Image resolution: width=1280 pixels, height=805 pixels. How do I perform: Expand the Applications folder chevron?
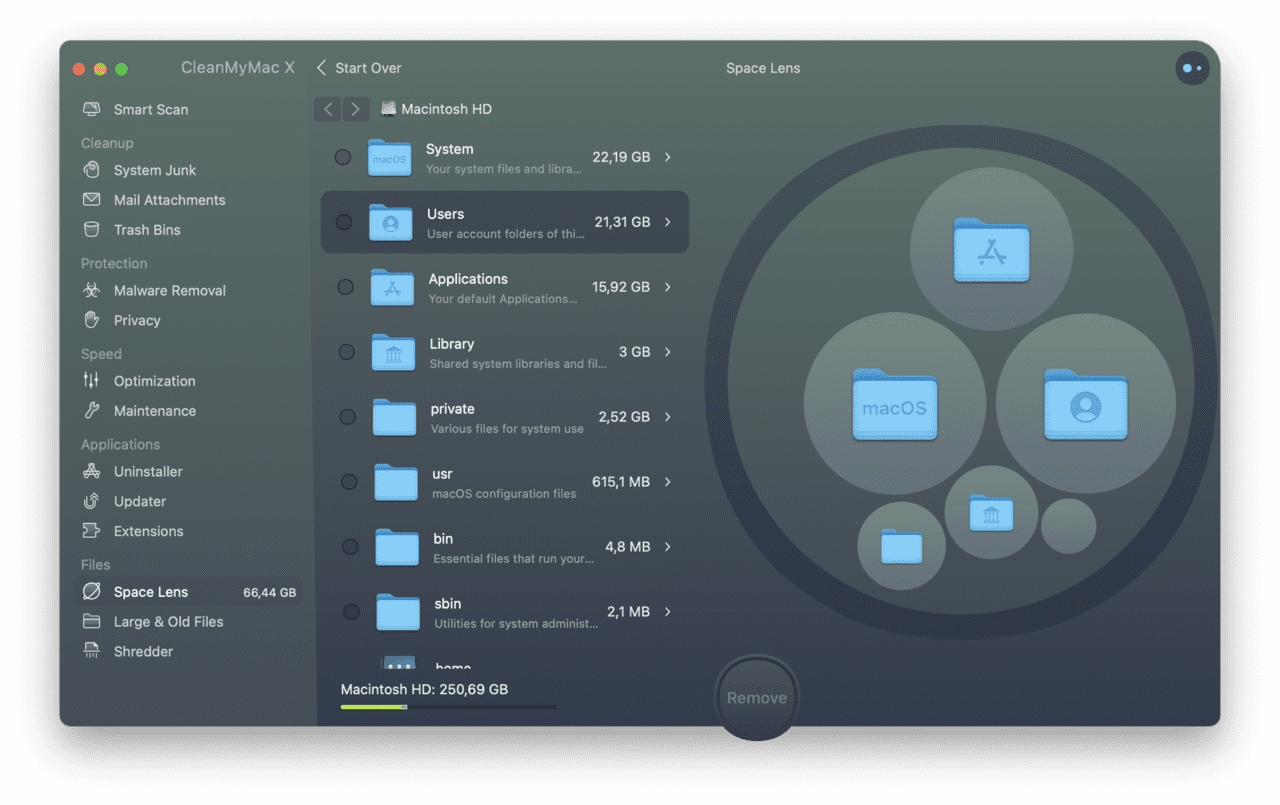668,287
